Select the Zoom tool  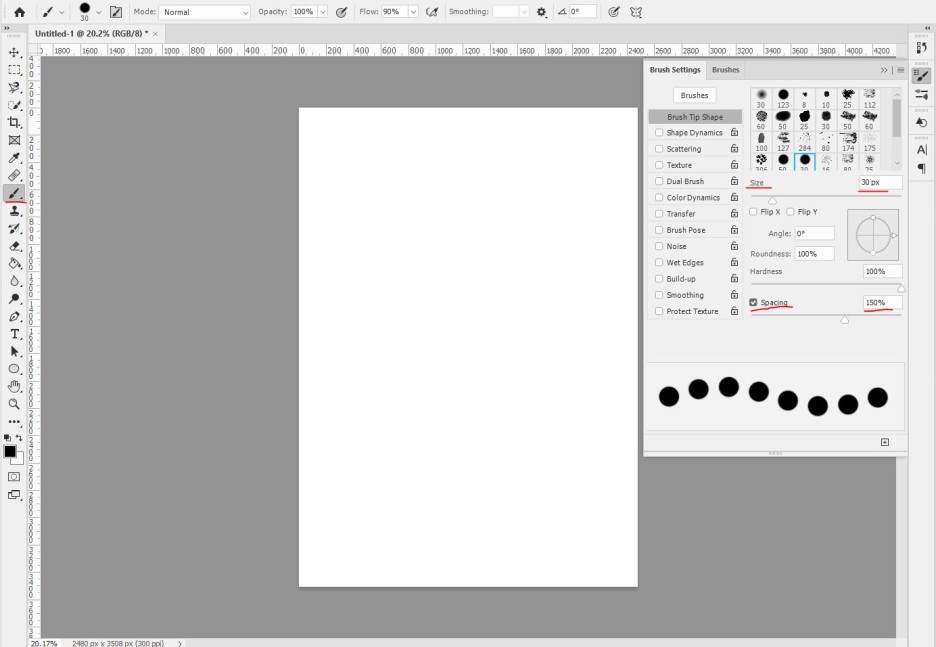click(14, 404)
